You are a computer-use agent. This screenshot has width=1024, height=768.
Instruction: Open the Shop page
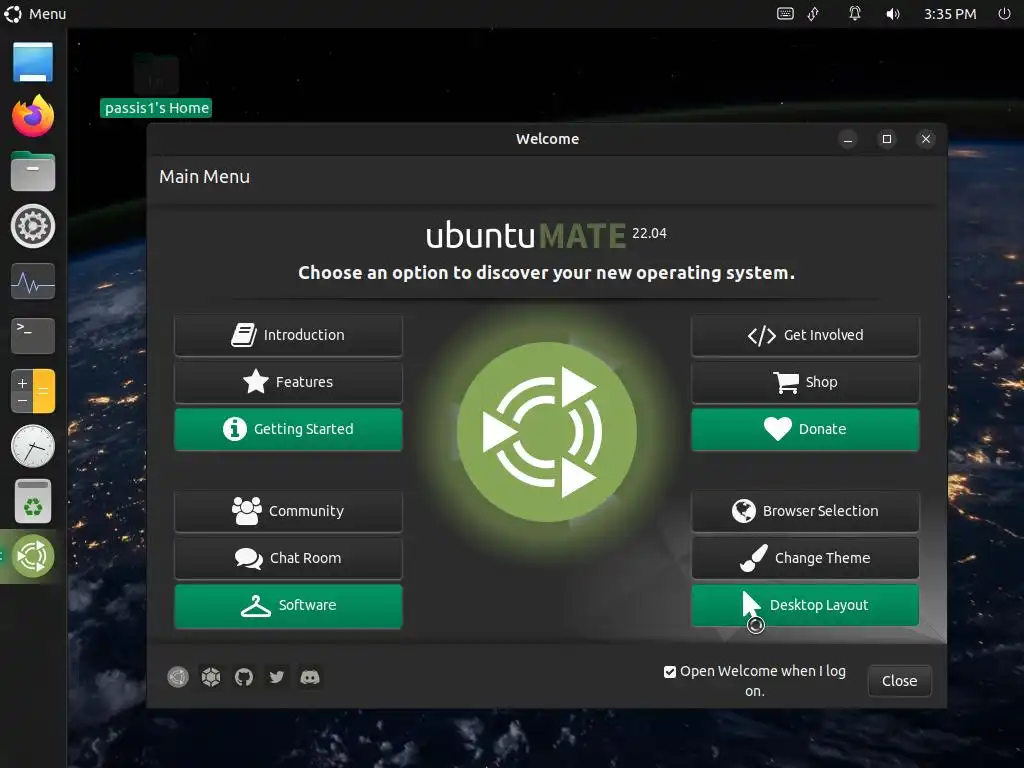(805, 382)
